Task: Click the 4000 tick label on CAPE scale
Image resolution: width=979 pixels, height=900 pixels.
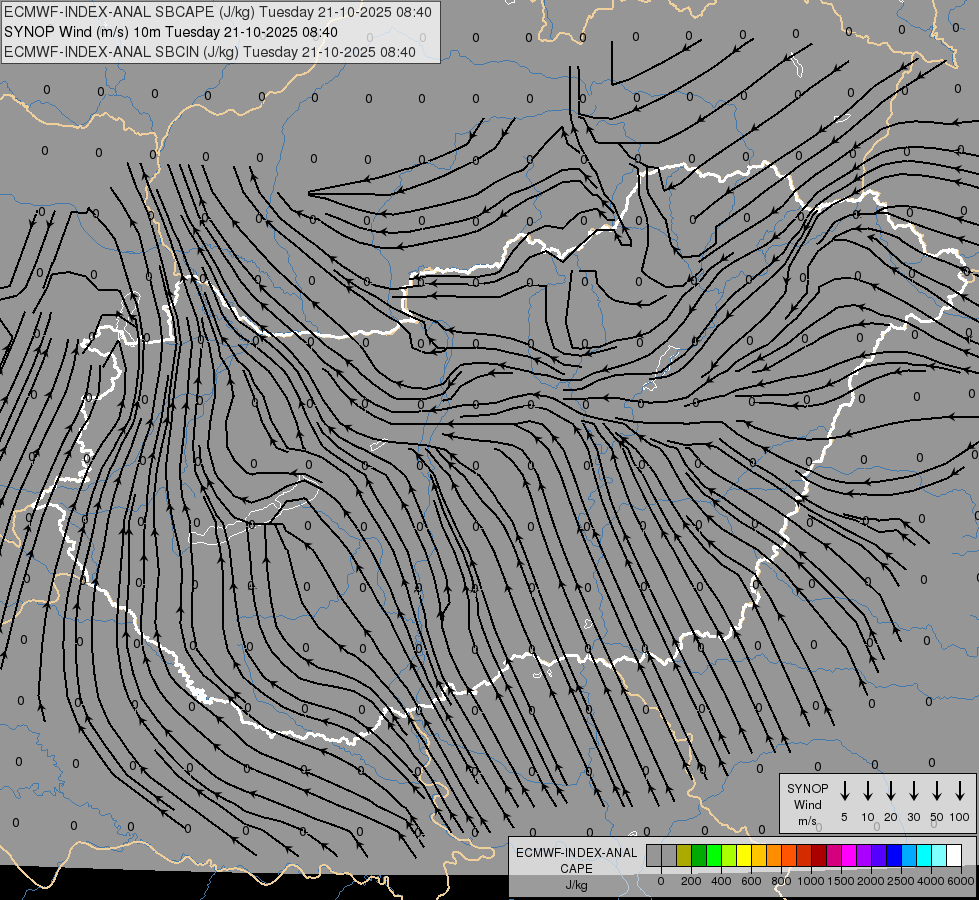Action: (931, 881)
